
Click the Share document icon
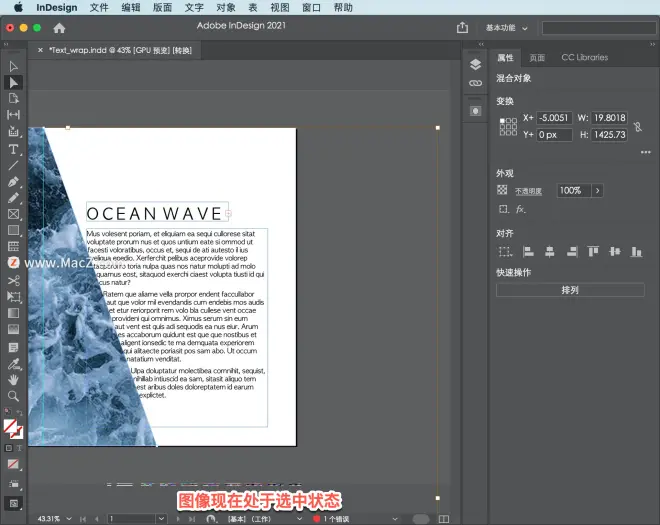[x=462, y=28]
